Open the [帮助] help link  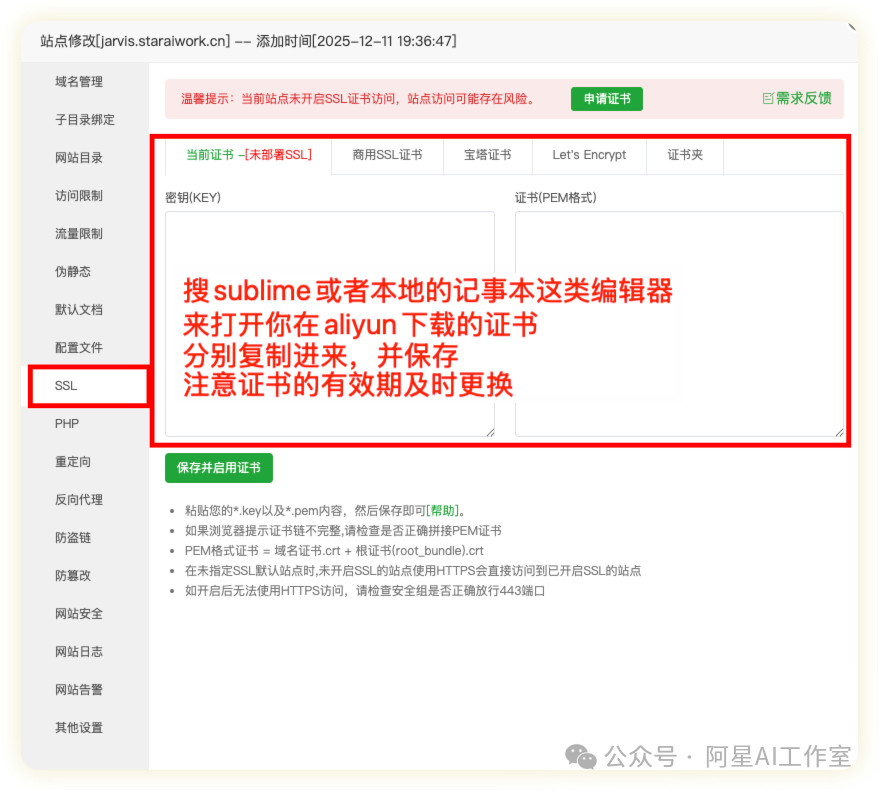click(x=443, y=511)
